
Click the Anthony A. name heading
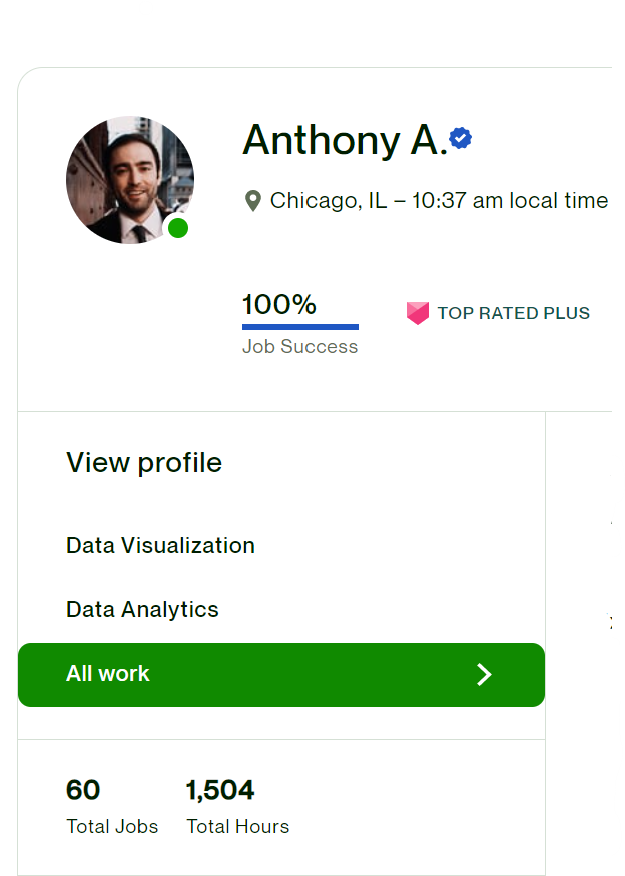coord(342,141)
